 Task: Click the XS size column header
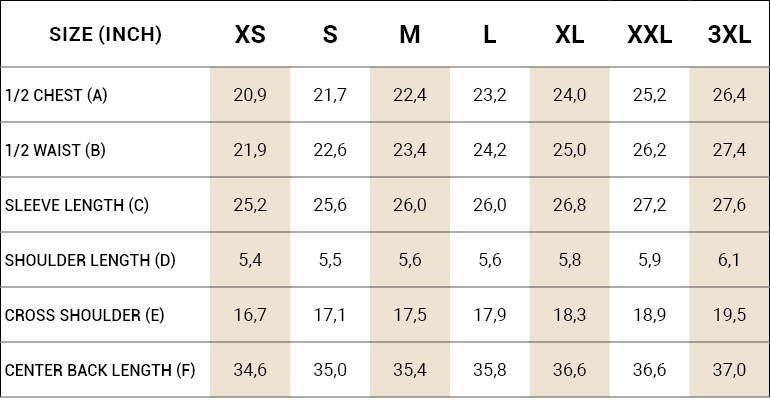tap(250, 35)
